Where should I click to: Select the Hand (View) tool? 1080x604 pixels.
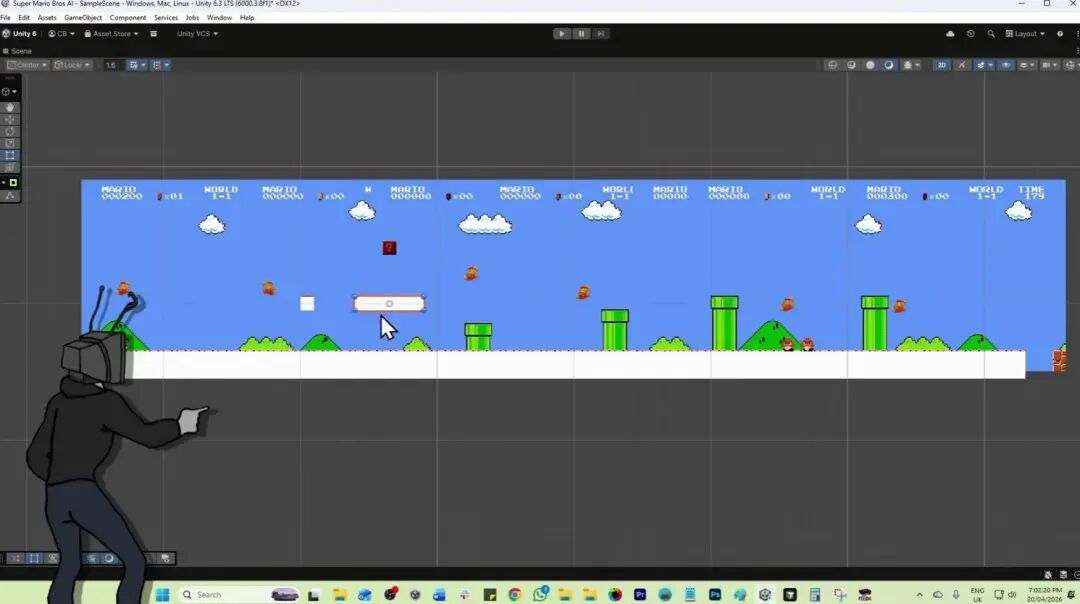(x=10, y=107)
